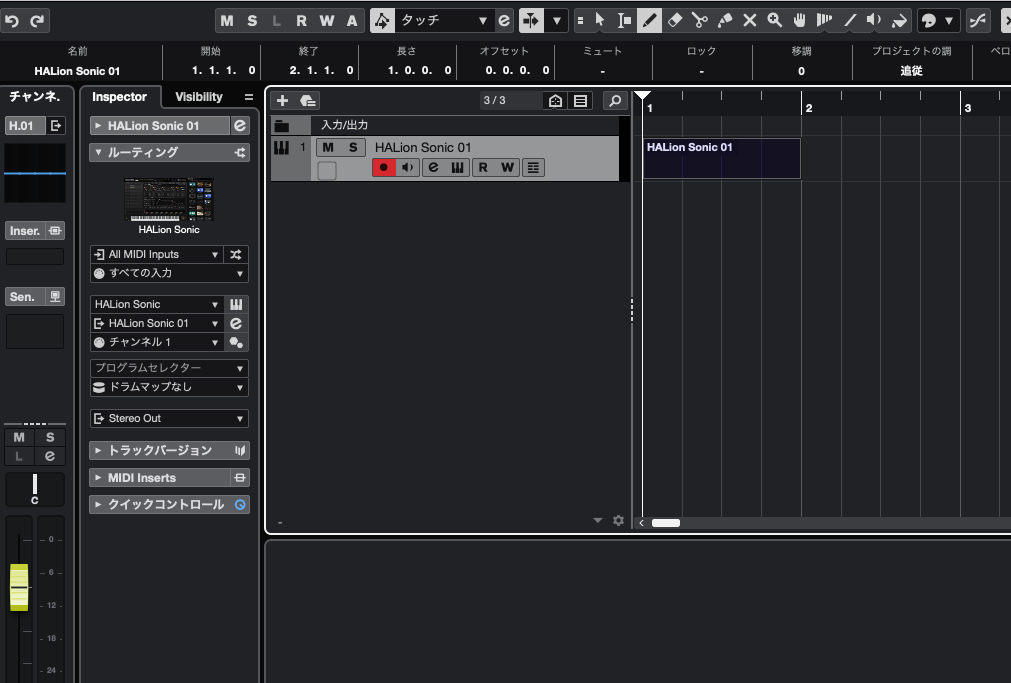This screenshot has height=683, width=1011.
Task: Open the チャンネル tab in the left zone
Action: pos(34,97)
